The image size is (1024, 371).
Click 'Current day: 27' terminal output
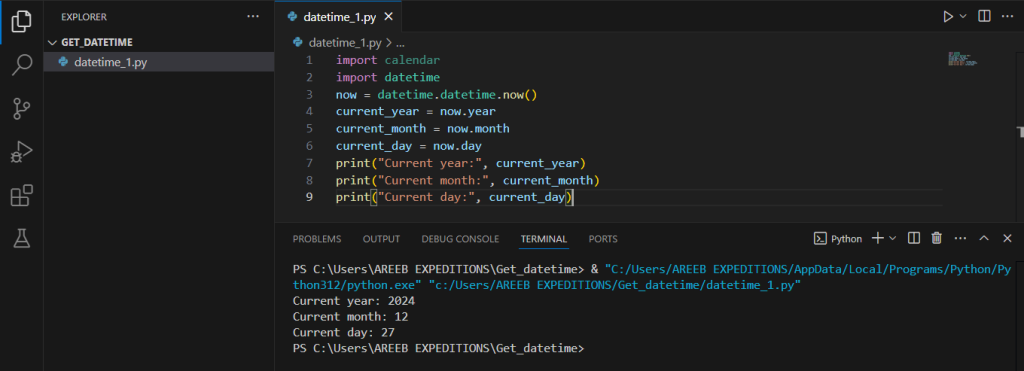coord(344,332)
